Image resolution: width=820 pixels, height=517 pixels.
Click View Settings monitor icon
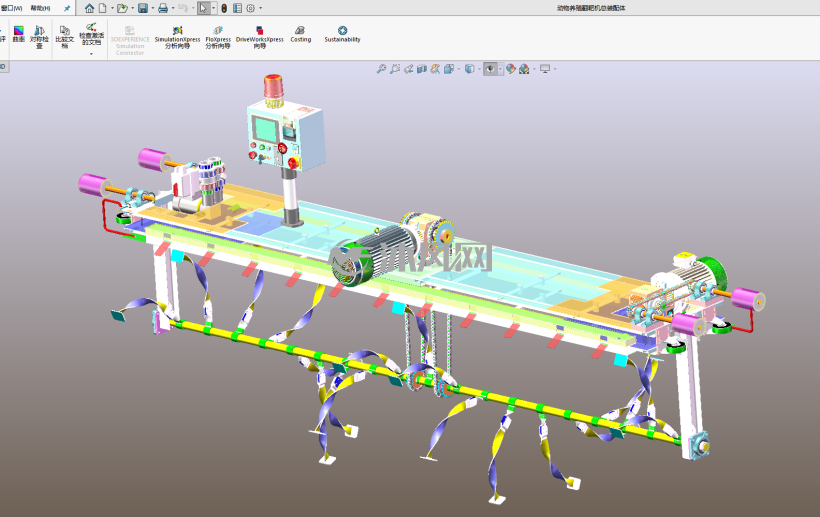coord(545,68)
